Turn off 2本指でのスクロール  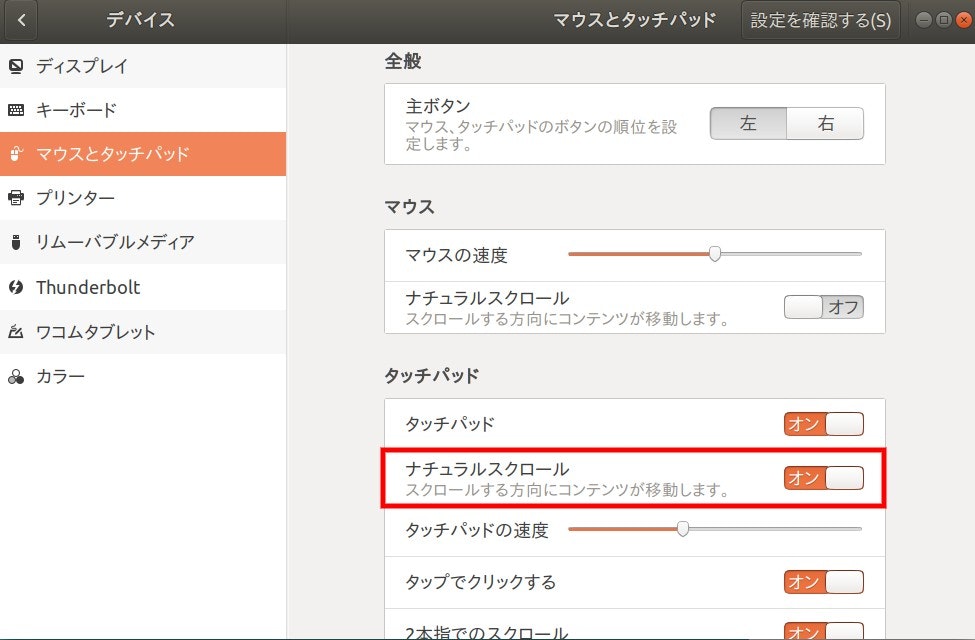point(822,630)
